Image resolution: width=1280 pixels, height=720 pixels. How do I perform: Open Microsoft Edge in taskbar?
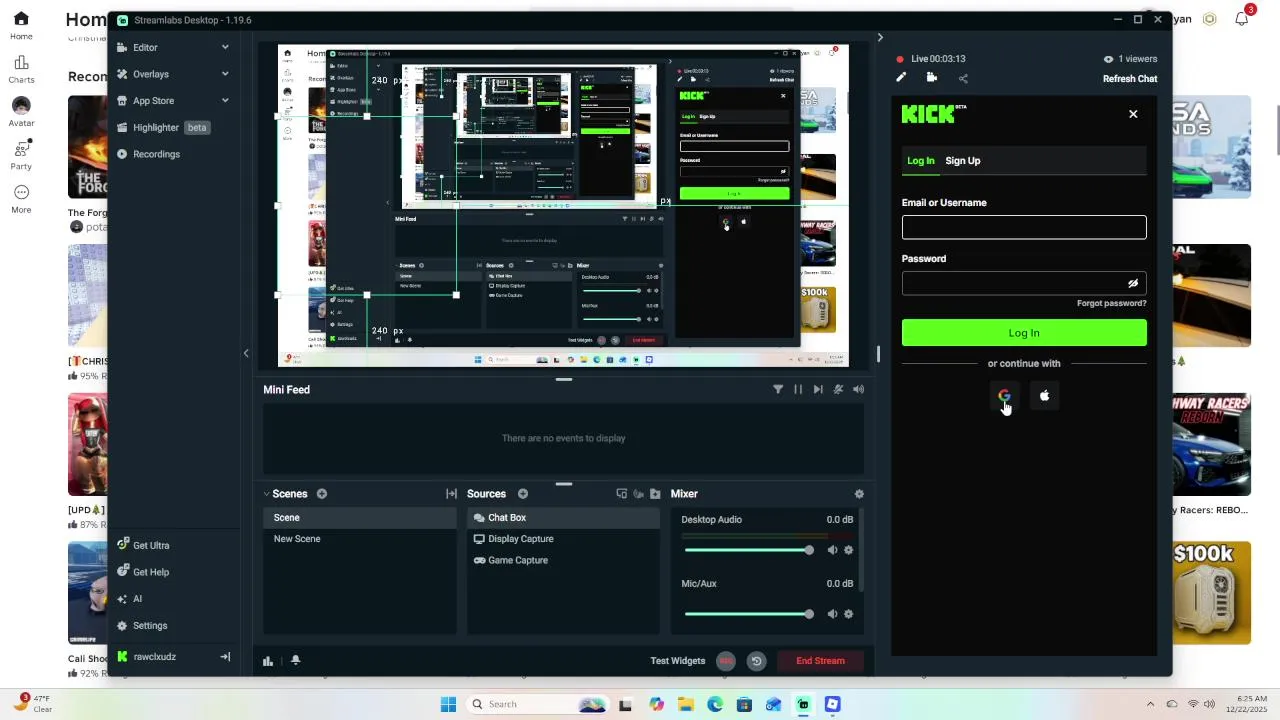tap(715, 704)
